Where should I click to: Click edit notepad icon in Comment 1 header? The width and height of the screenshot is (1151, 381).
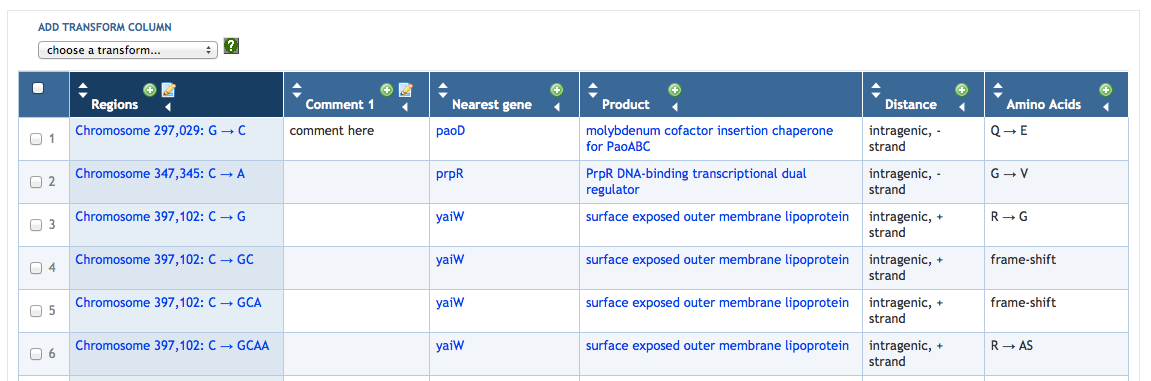coord(406,90)
